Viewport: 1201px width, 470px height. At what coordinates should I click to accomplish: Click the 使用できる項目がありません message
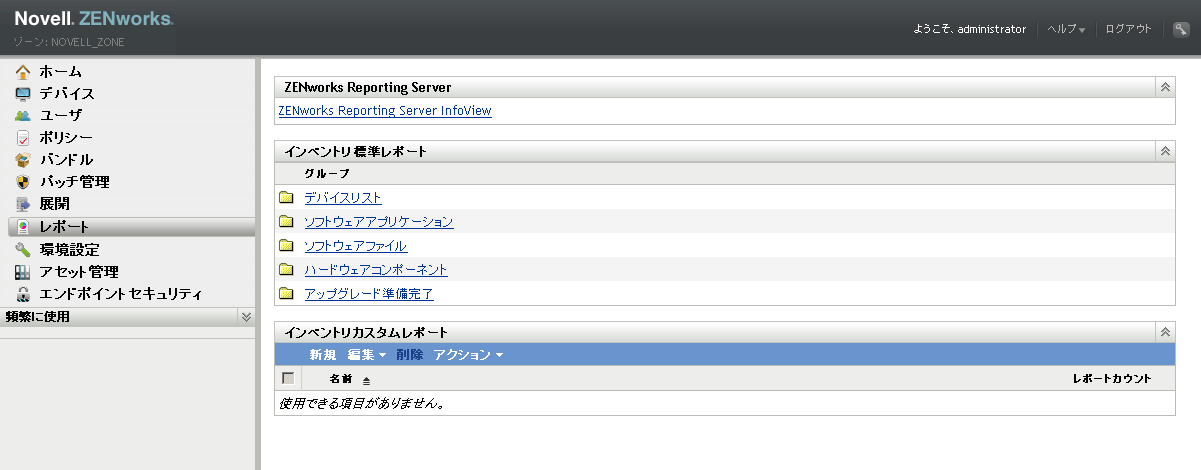[x=361, y=404]
